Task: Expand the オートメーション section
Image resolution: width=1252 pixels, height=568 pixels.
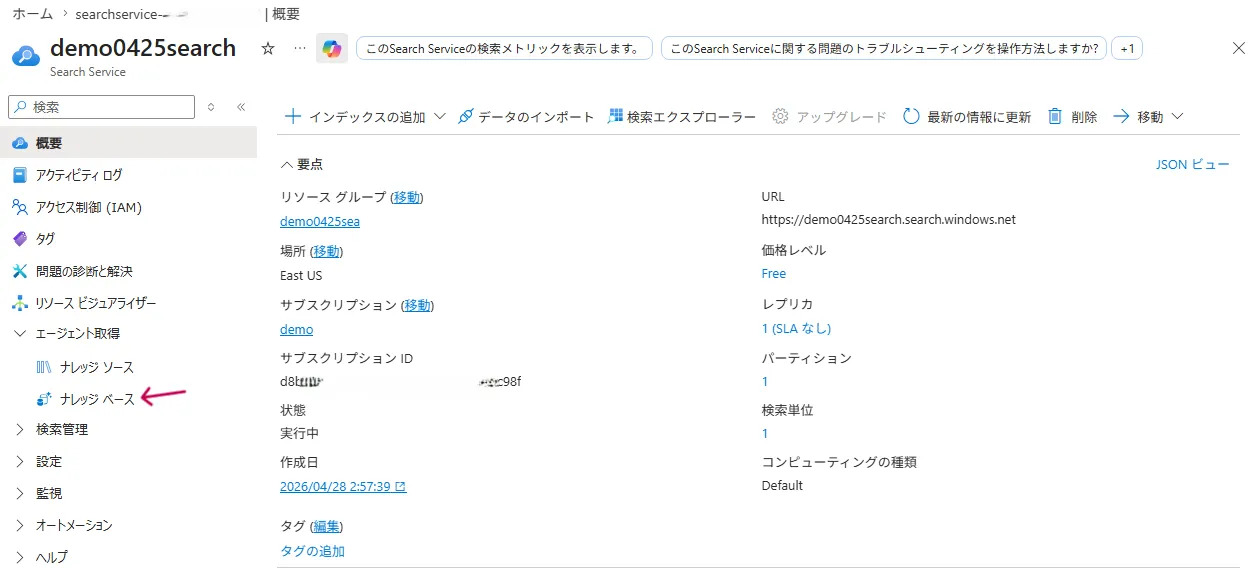Action: (x=20, y=525)
